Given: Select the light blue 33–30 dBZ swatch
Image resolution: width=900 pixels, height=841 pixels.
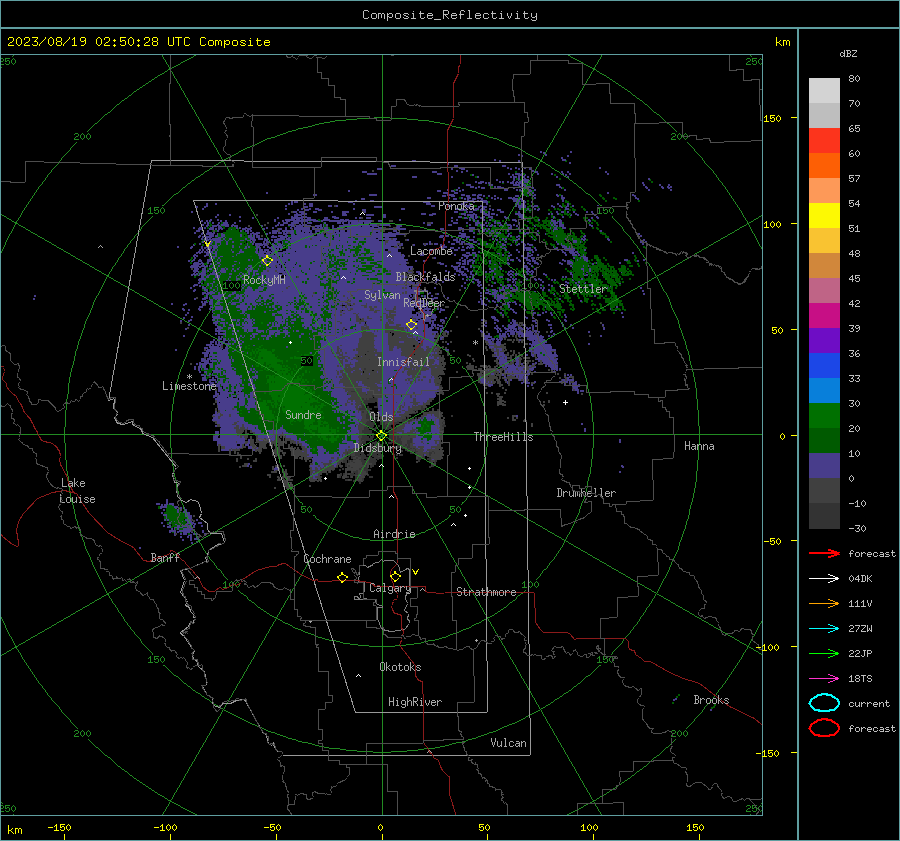Looking at the screenshot, I should (824, 391).
